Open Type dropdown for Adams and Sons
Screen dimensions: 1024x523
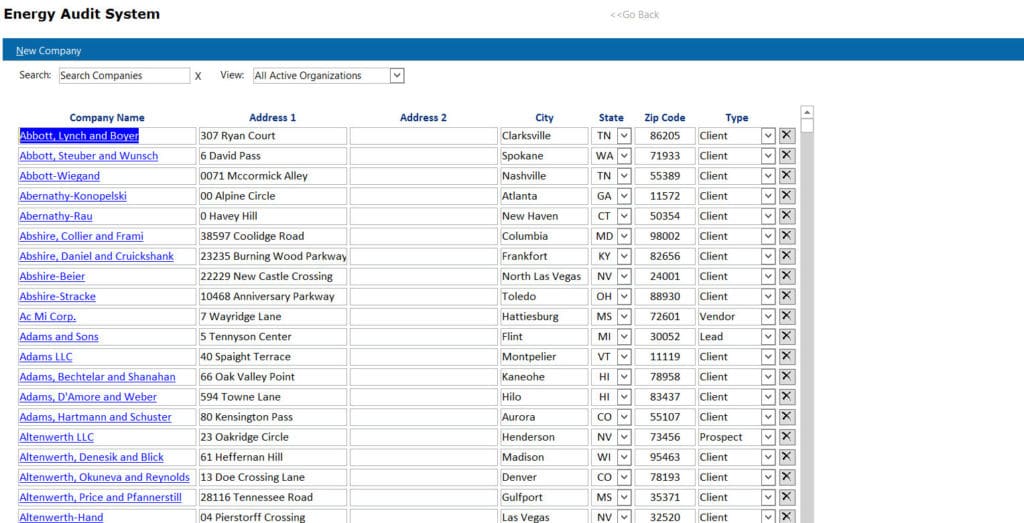coord(769,337)
